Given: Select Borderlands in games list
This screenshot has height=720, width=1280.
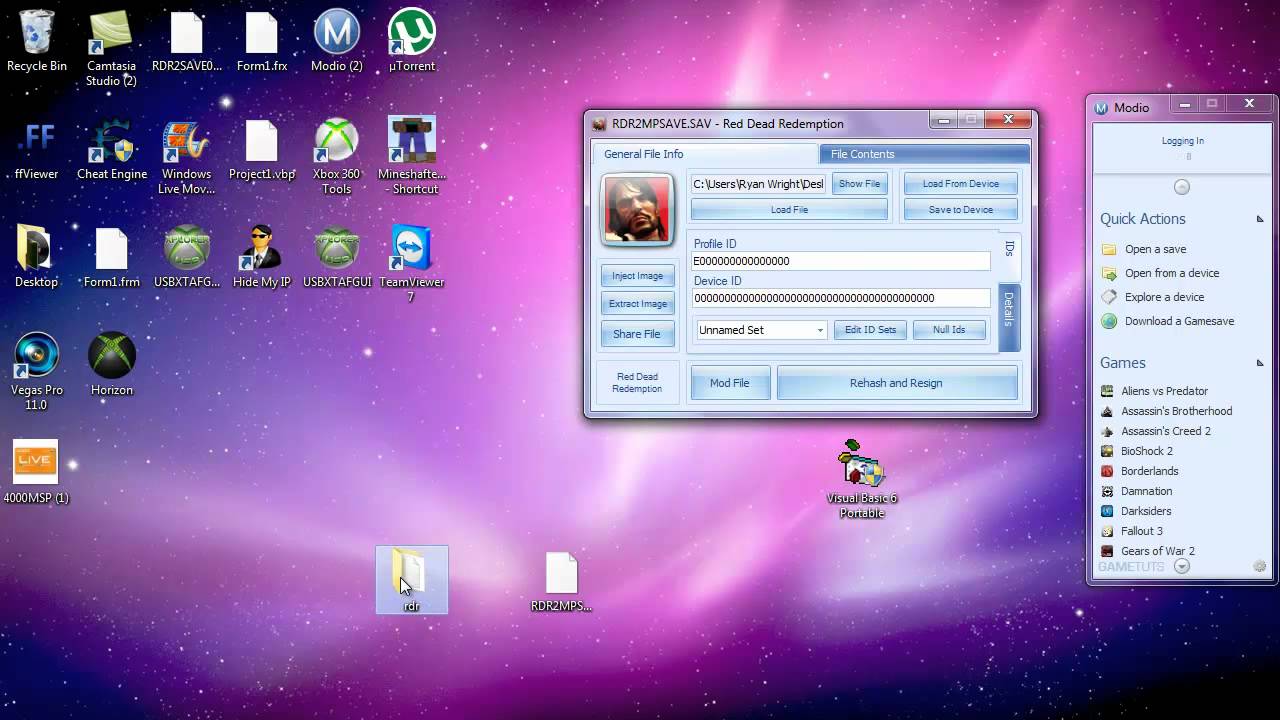Looking at the screenshot, I should (1139, 471).
